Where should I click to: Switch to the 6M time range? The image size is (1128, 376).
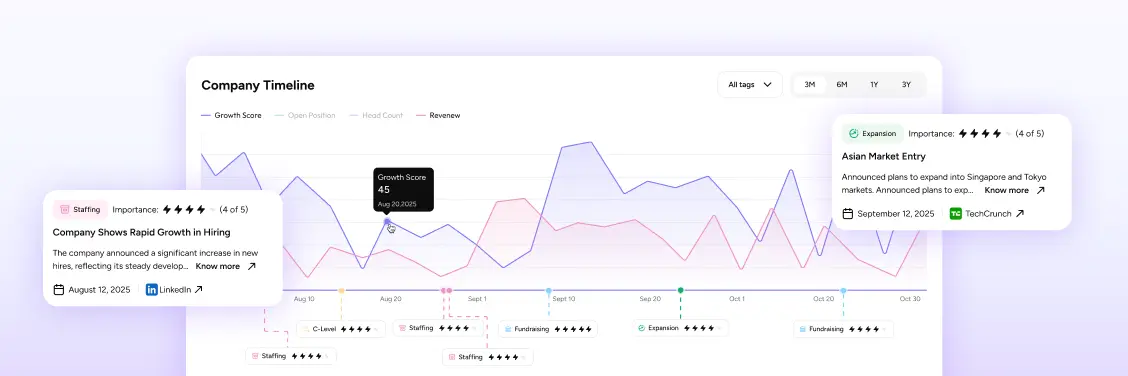(x=842, y=85)
